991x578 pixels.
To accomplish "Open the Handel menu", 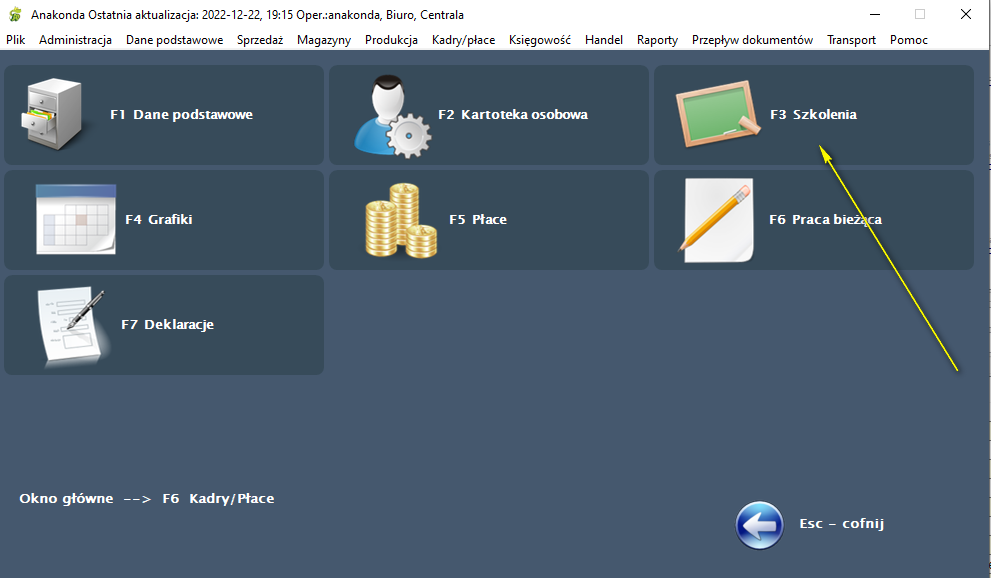I will 604,40.
